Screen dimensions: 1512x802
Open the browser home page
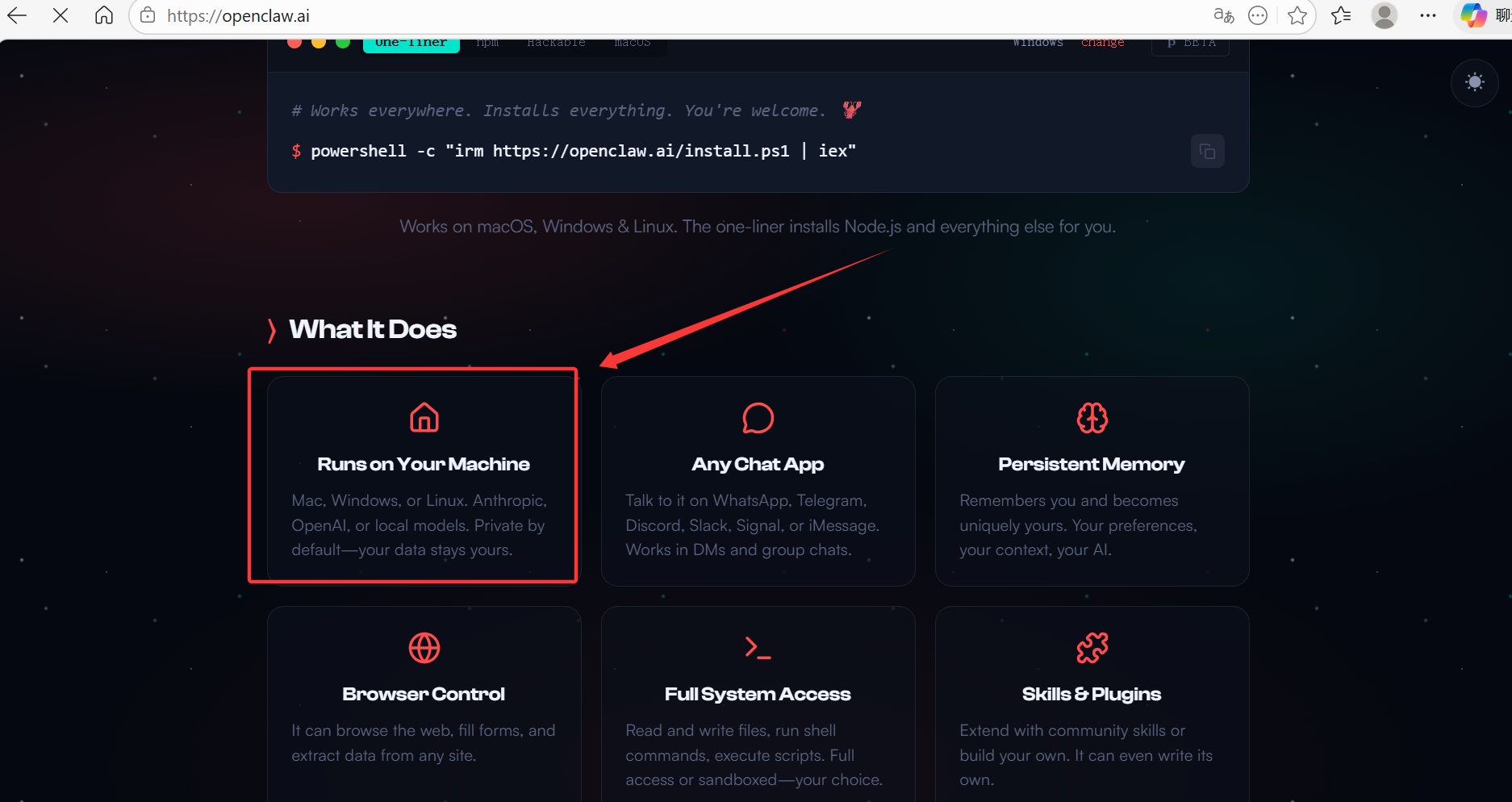[104, 15]
